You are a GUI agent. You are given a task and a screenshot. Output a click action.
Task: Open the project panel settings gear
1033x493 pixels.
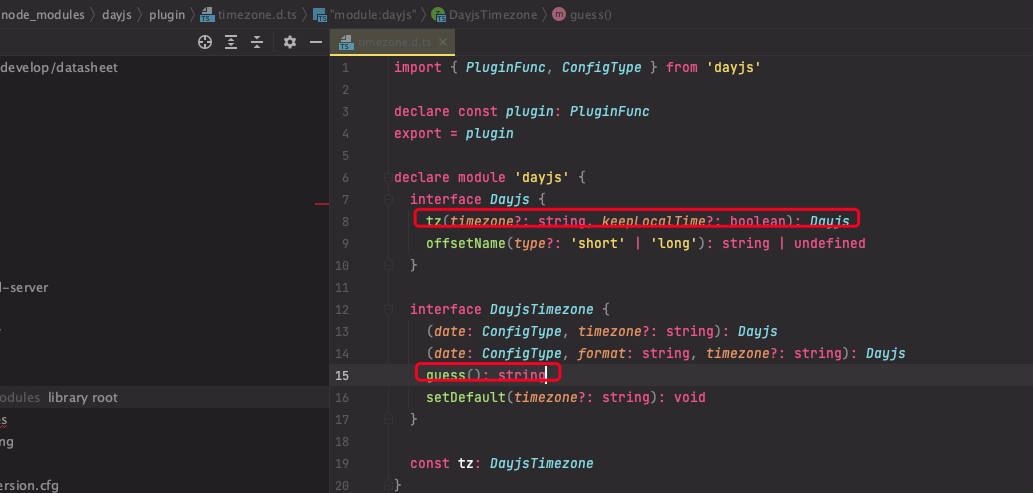(x=289, y=42)
